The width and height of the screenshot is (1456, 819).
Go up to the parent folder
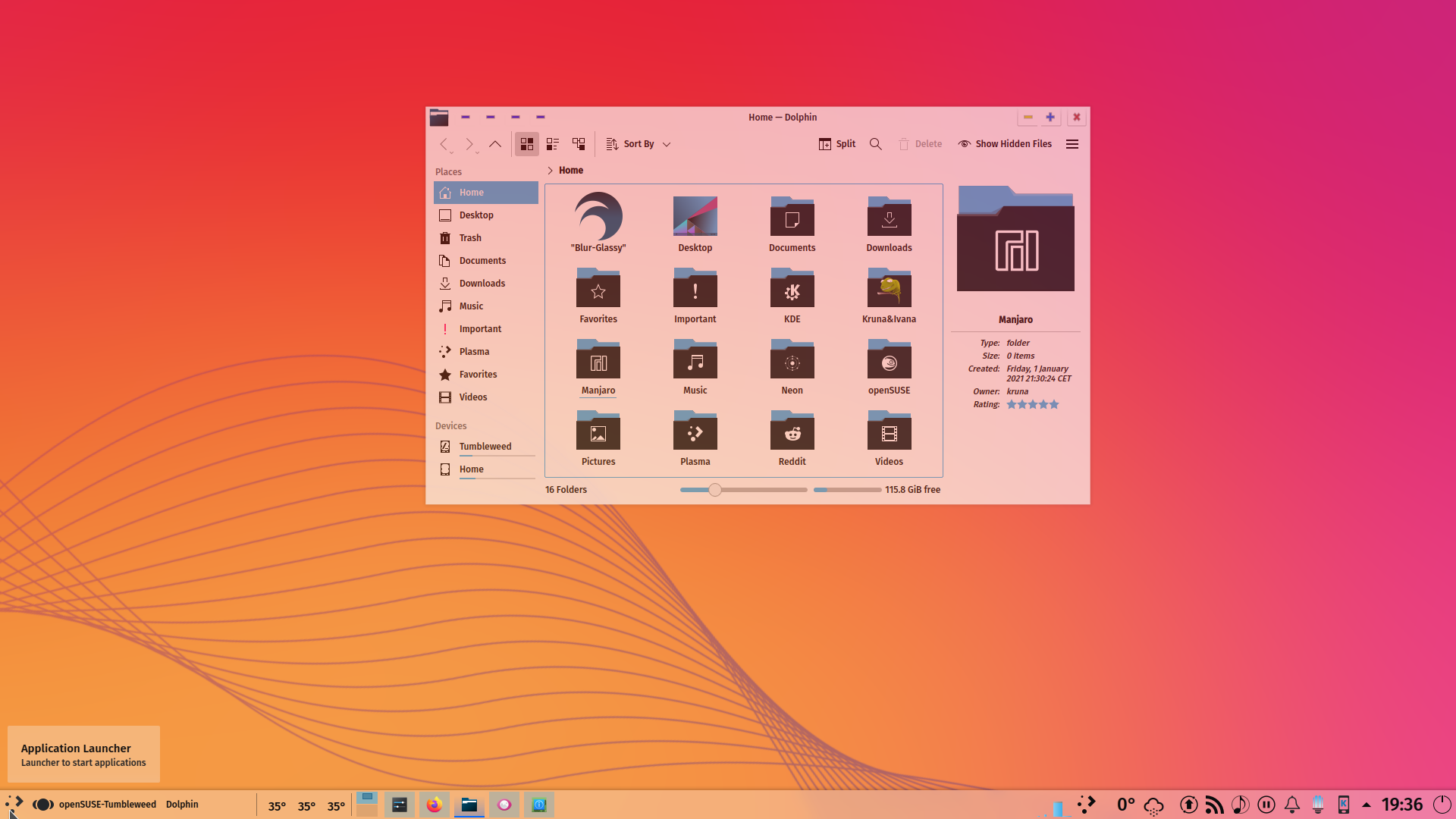(x=495, y=144)
